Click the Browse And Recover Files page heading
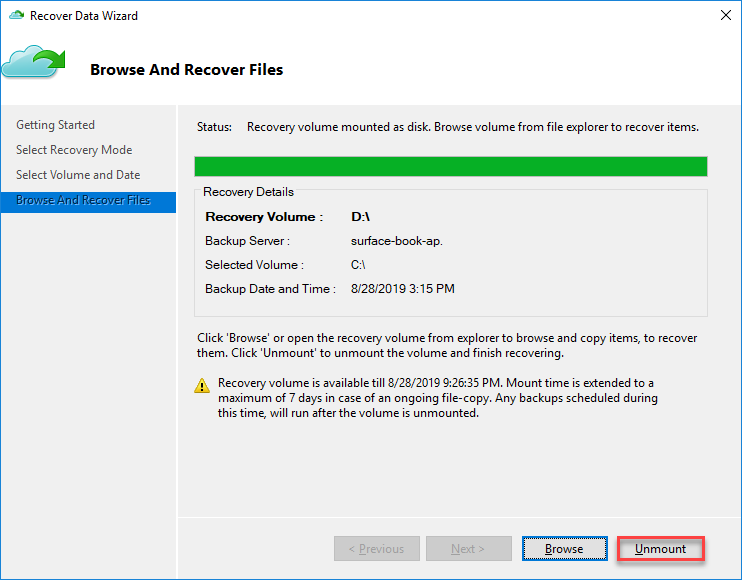This screenshot has height=580, width=742. point(186,70)
